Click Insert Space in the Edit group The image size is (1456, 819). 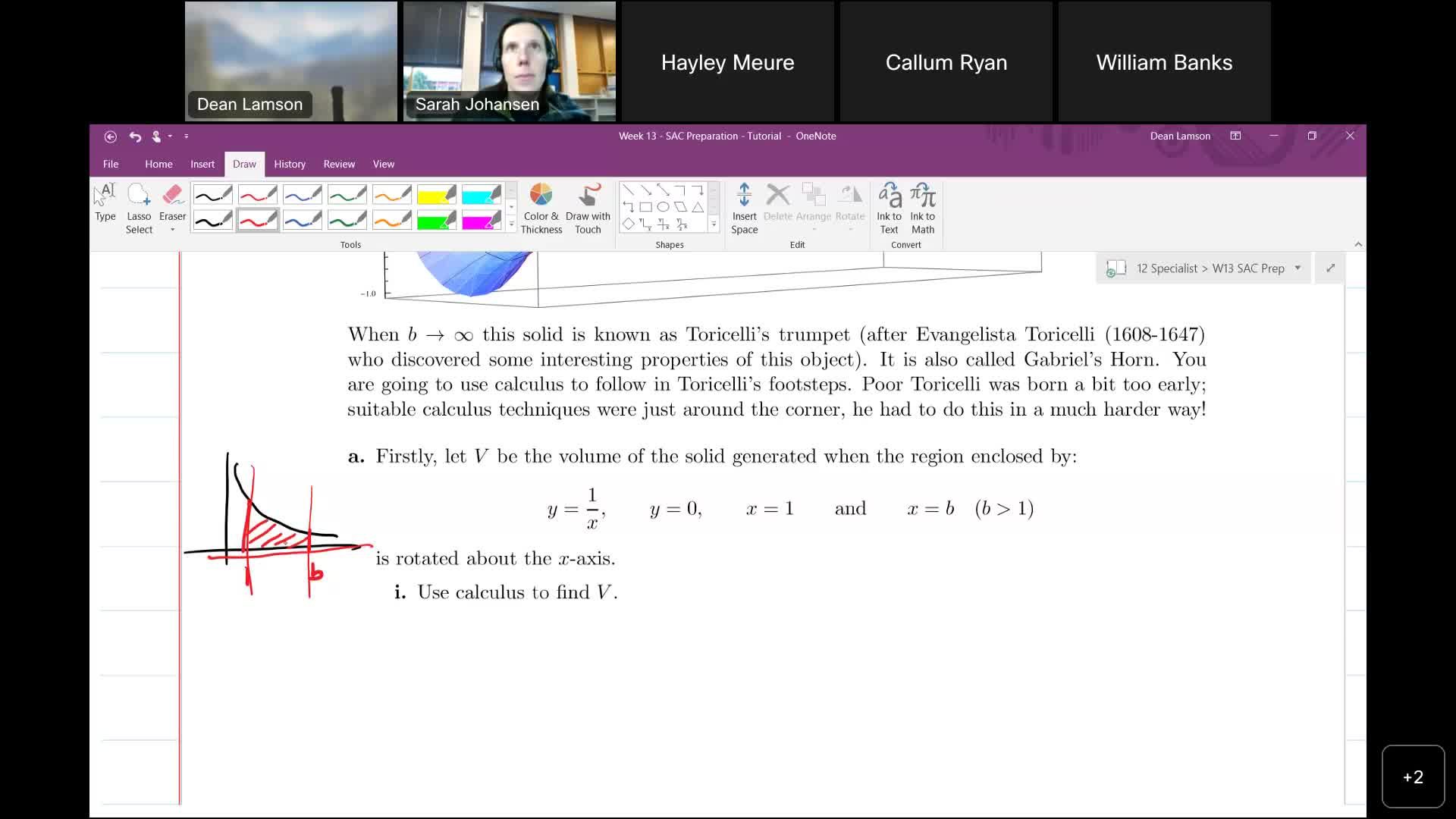(745, 209)
